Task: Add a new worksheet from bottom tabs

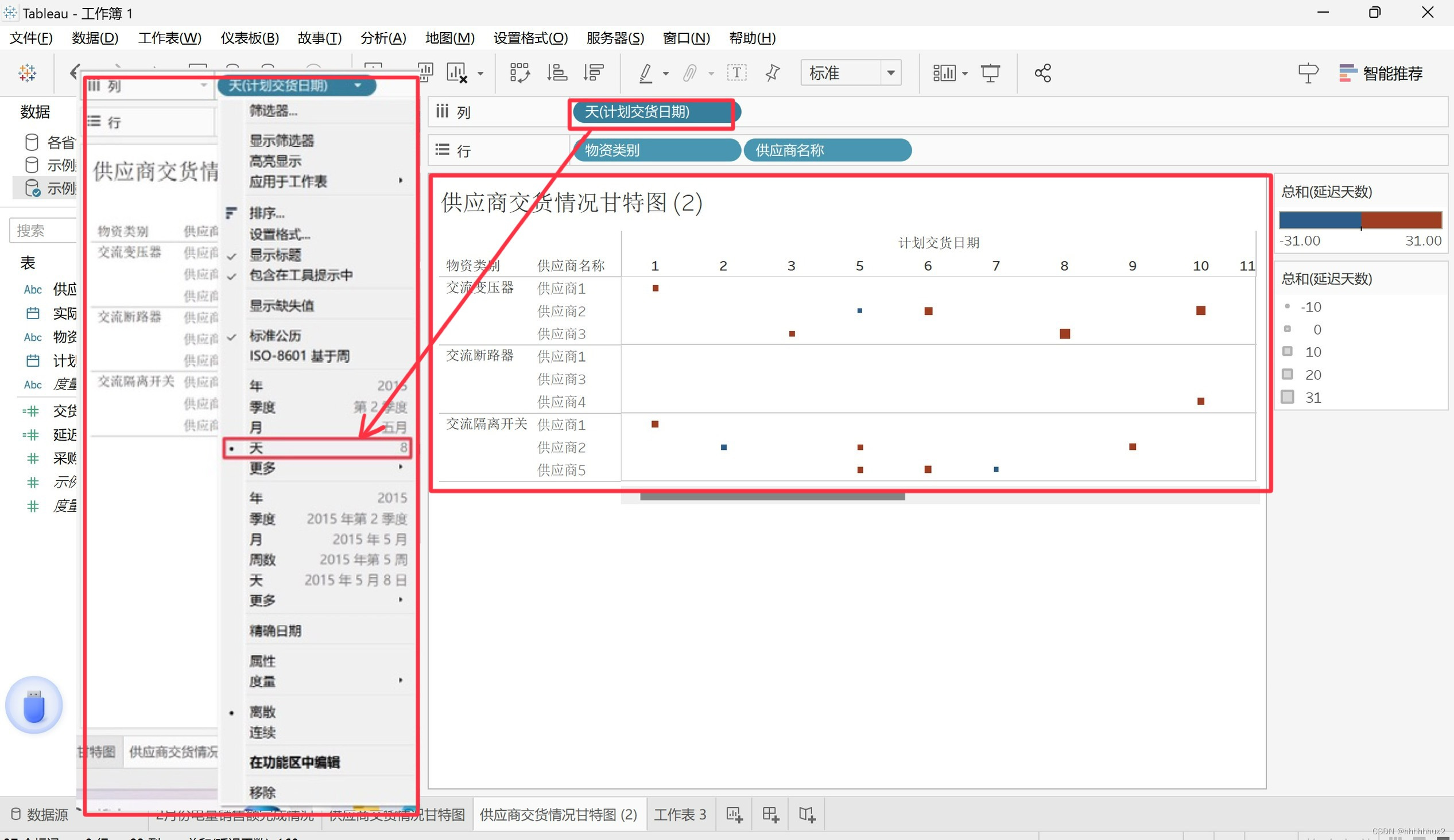Action: pos(734,814)
